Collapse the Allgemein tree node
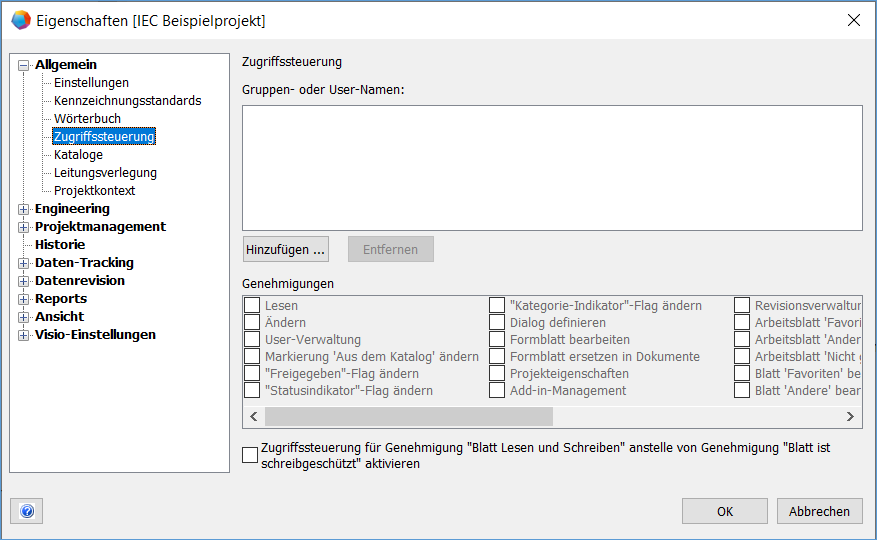 pos(24,65)
